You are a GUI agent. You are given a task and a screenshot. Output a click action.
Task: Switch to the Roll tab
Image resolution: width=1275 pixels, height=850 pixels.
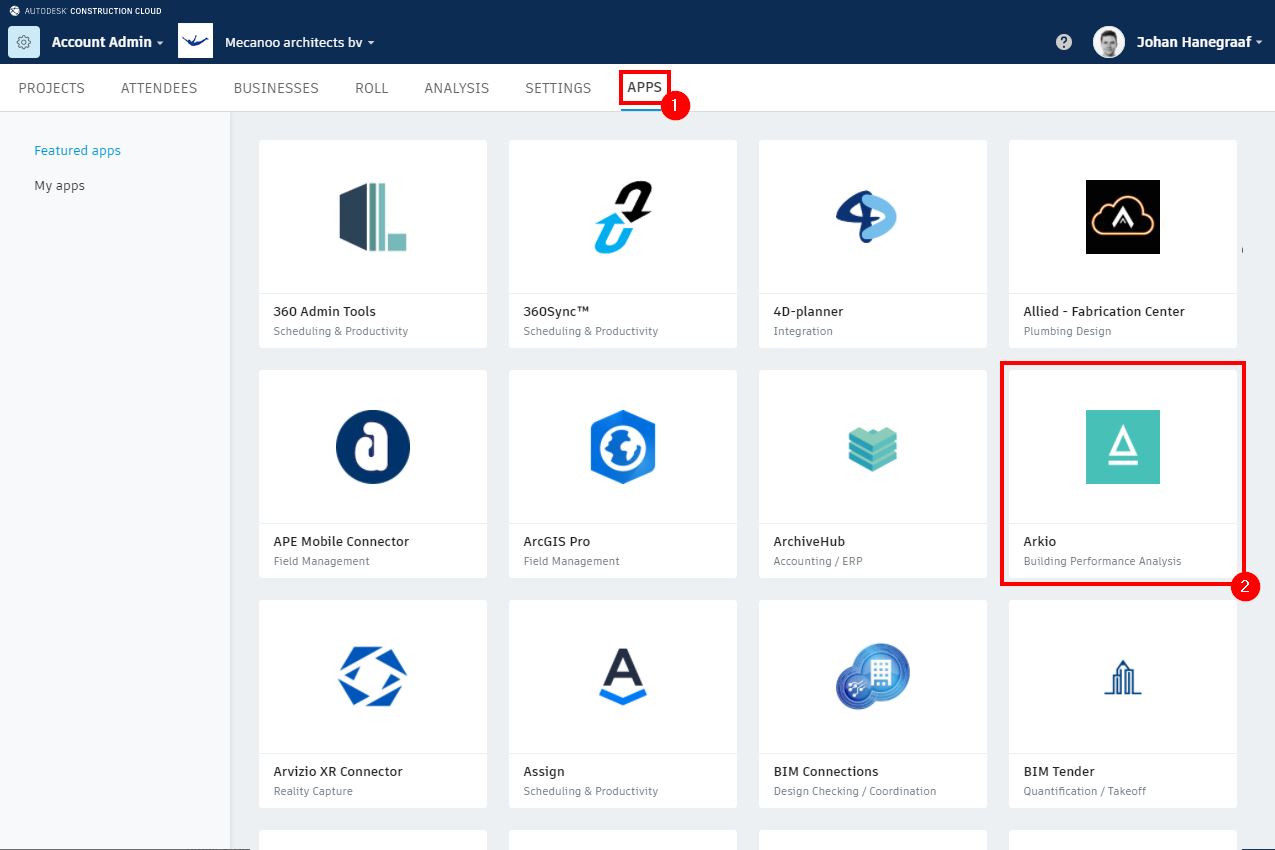[x=372, y=88]
